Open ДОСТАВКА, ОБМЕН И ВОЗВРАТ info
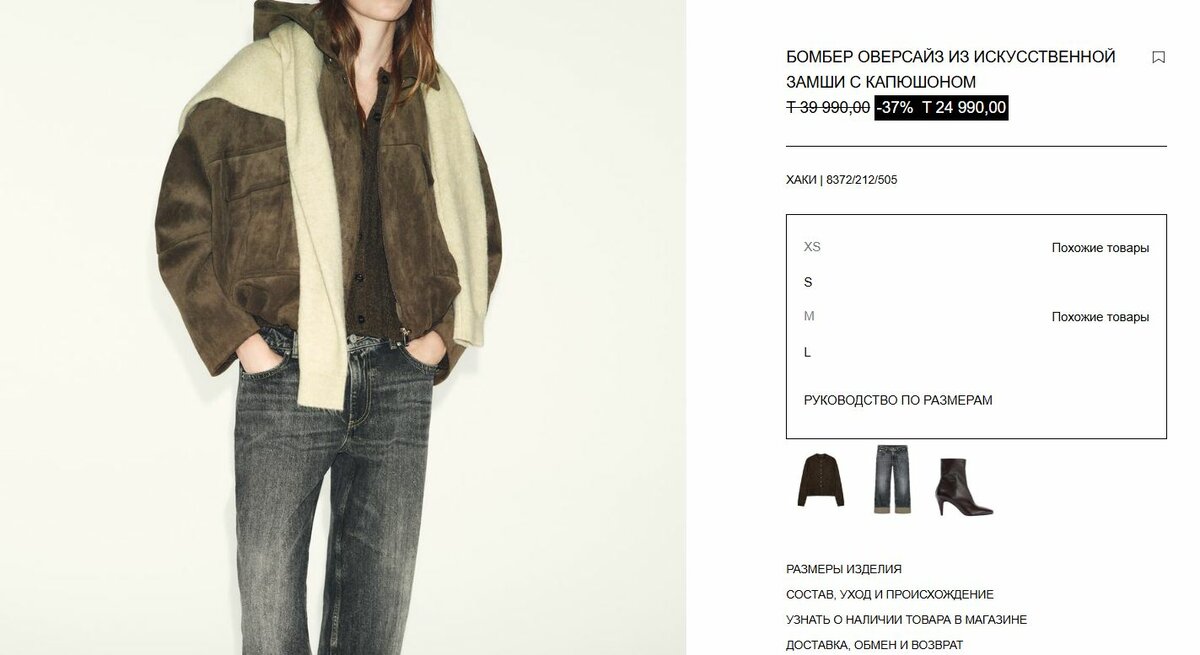The width and height of the screenshot is (1200, 655). (x=875, y=645)
